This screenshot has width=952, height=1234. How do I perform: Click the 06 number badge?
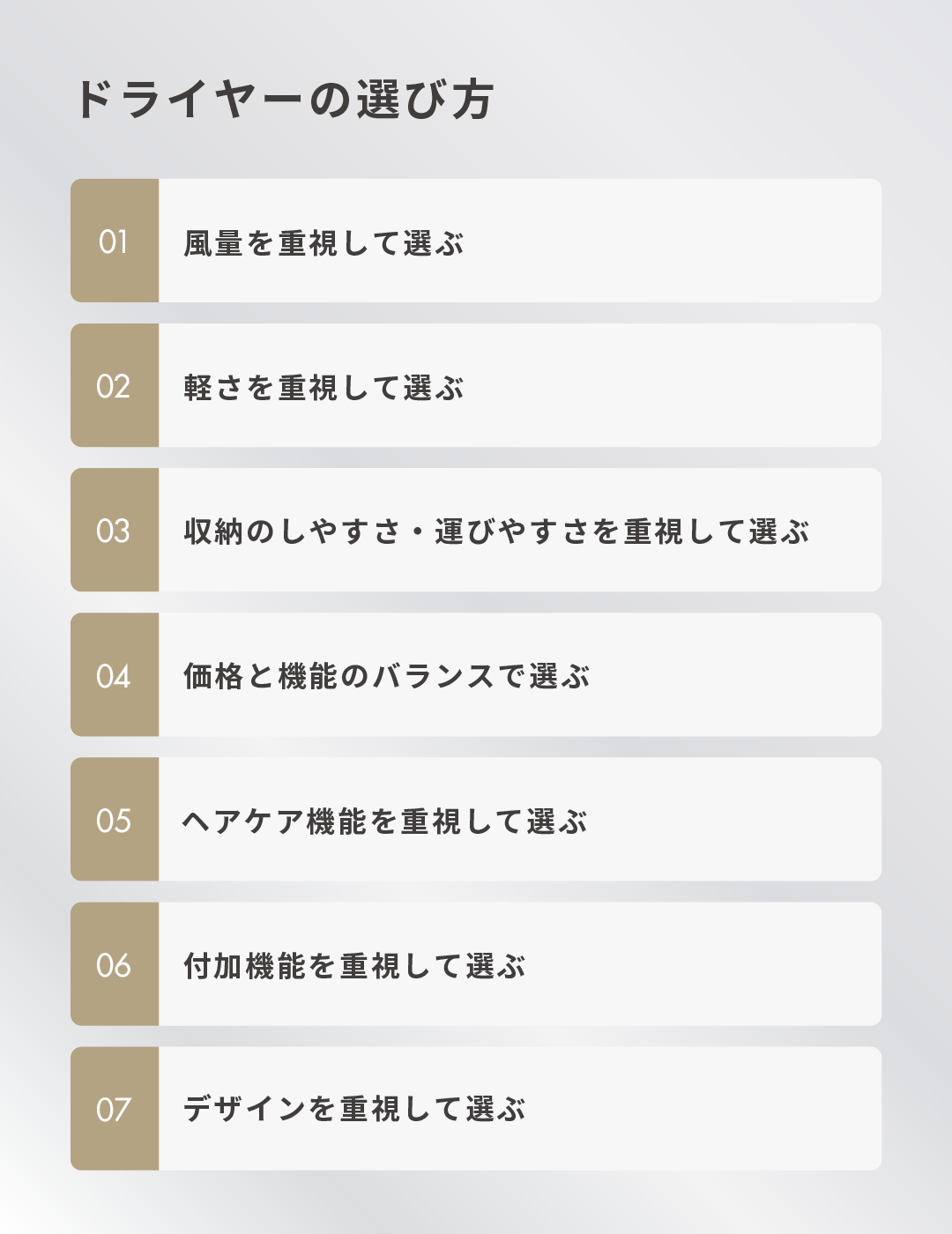pos(114,965)
